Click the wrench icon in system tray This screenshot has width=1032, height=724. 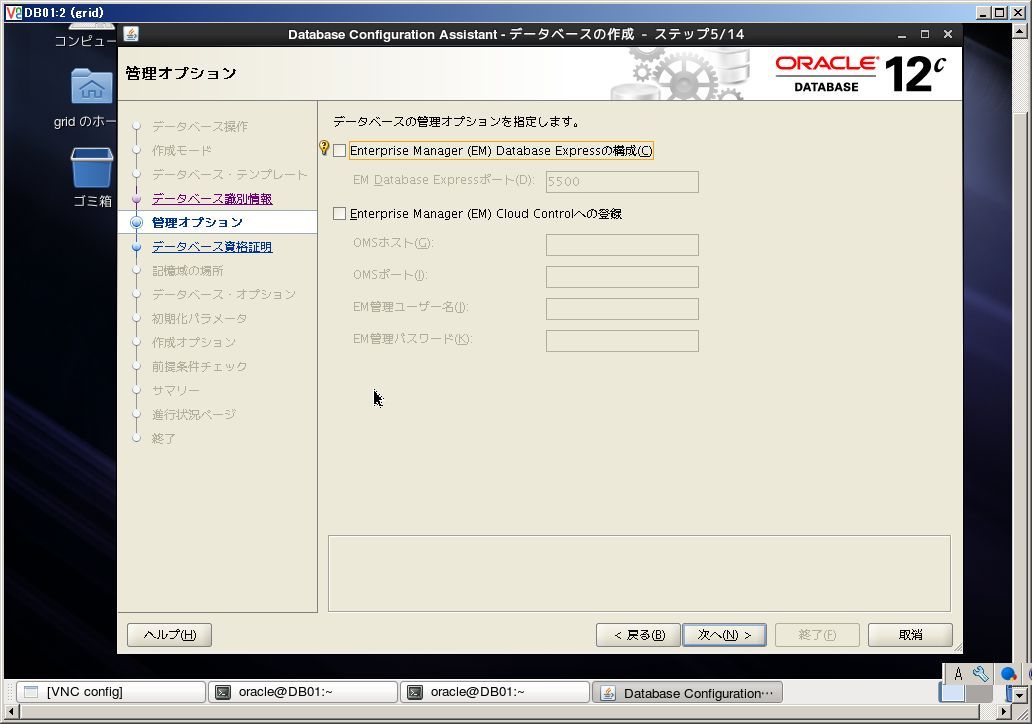pos(981,674)
